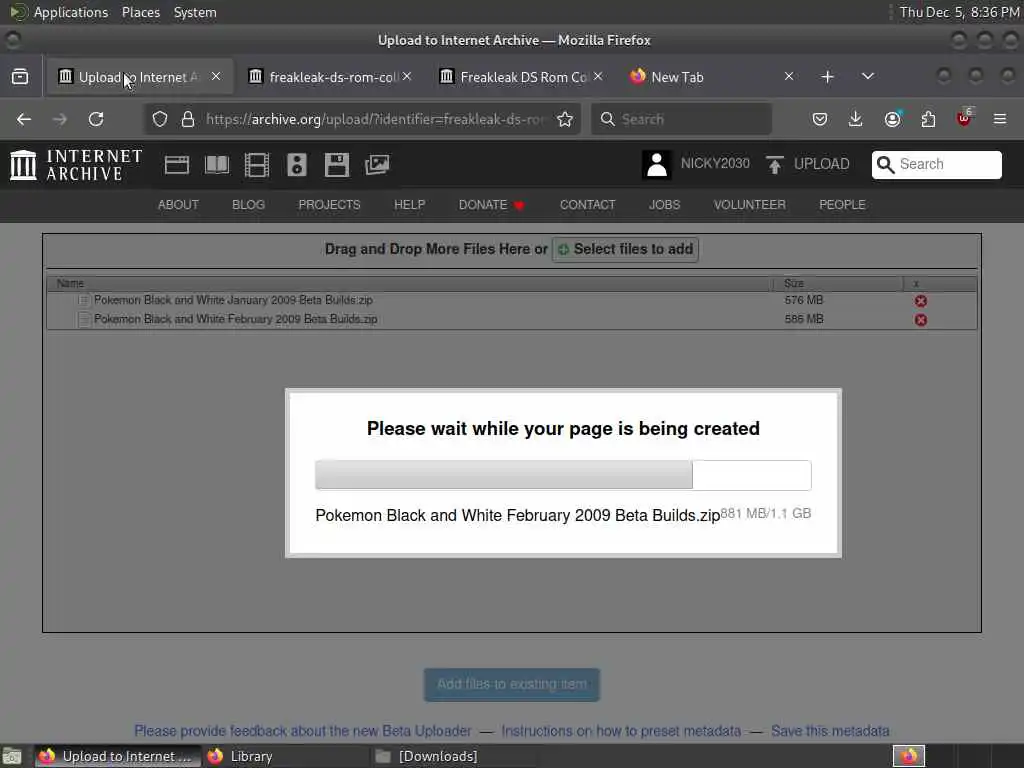The height and width of the screenshot is (768, 1024).
Task: Open the Images icon in Archive navbar
Action: (x=377, y=165)
